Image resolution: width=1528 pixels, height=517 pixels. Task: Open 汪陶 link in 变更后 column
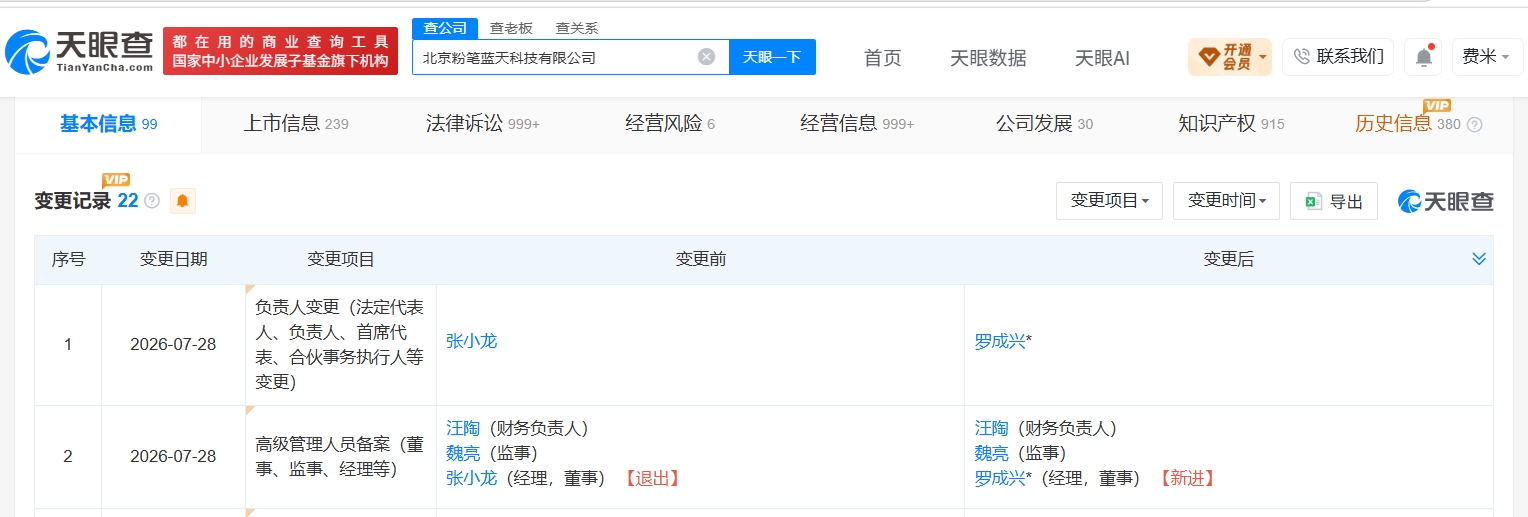click(992, 428)
